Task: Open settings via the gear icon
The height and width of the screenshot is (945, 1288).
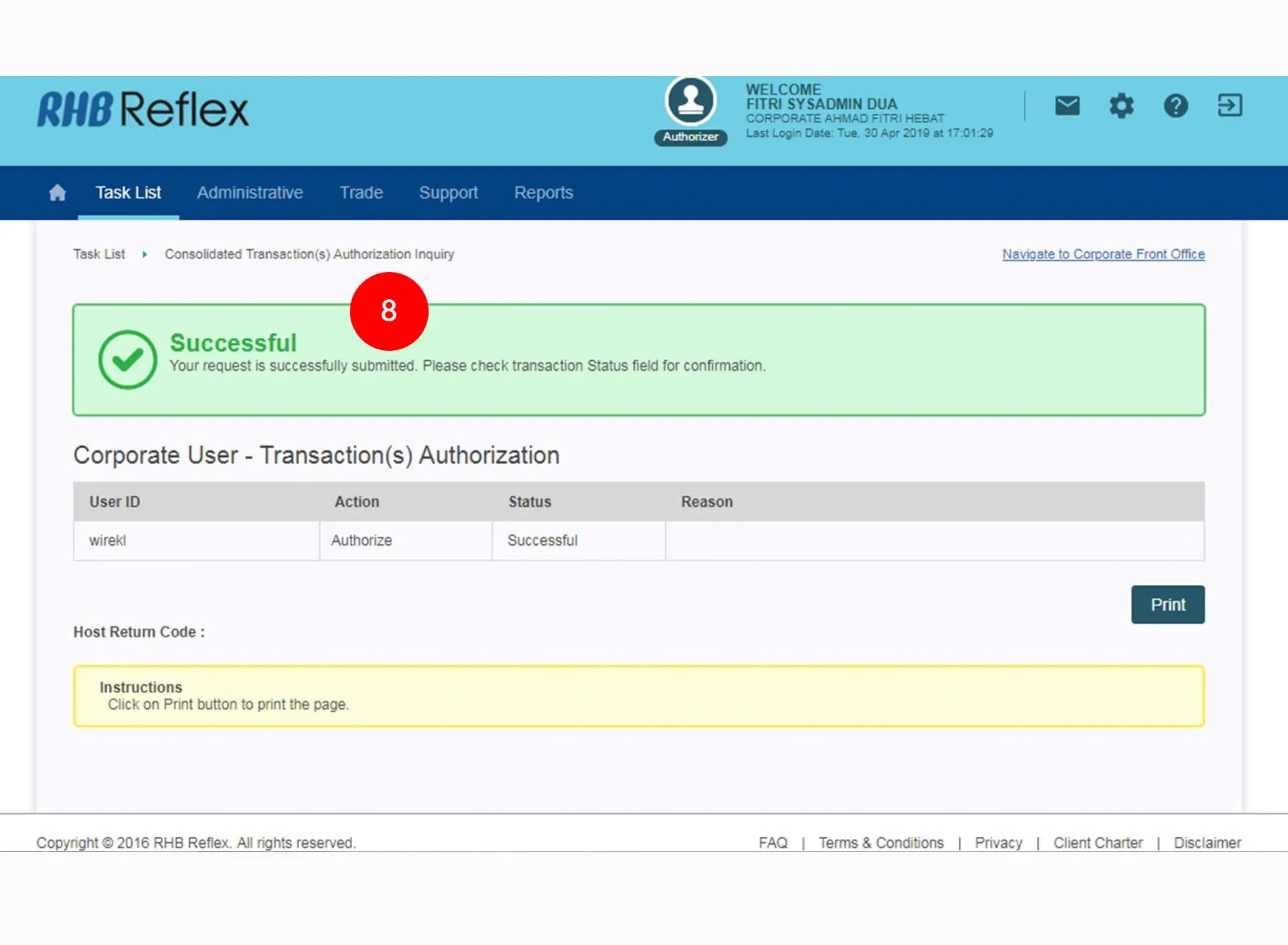Action: point(1121,106)
